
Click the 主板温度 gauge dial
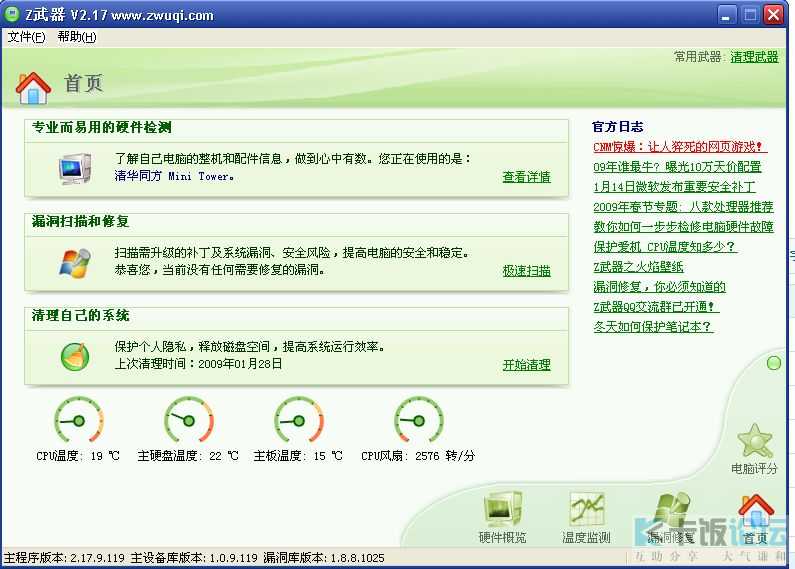click(x=299, y=420)
